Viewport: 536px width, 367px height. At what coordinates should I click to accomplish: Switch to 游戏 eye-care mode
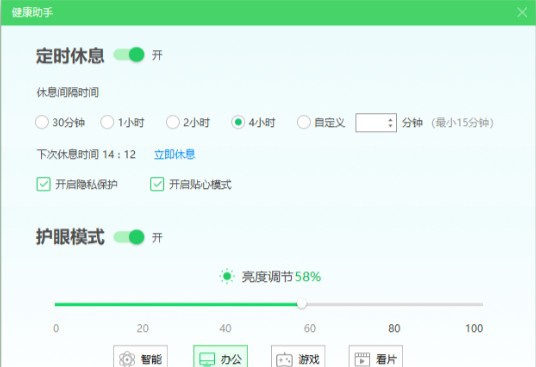point(298,356)
